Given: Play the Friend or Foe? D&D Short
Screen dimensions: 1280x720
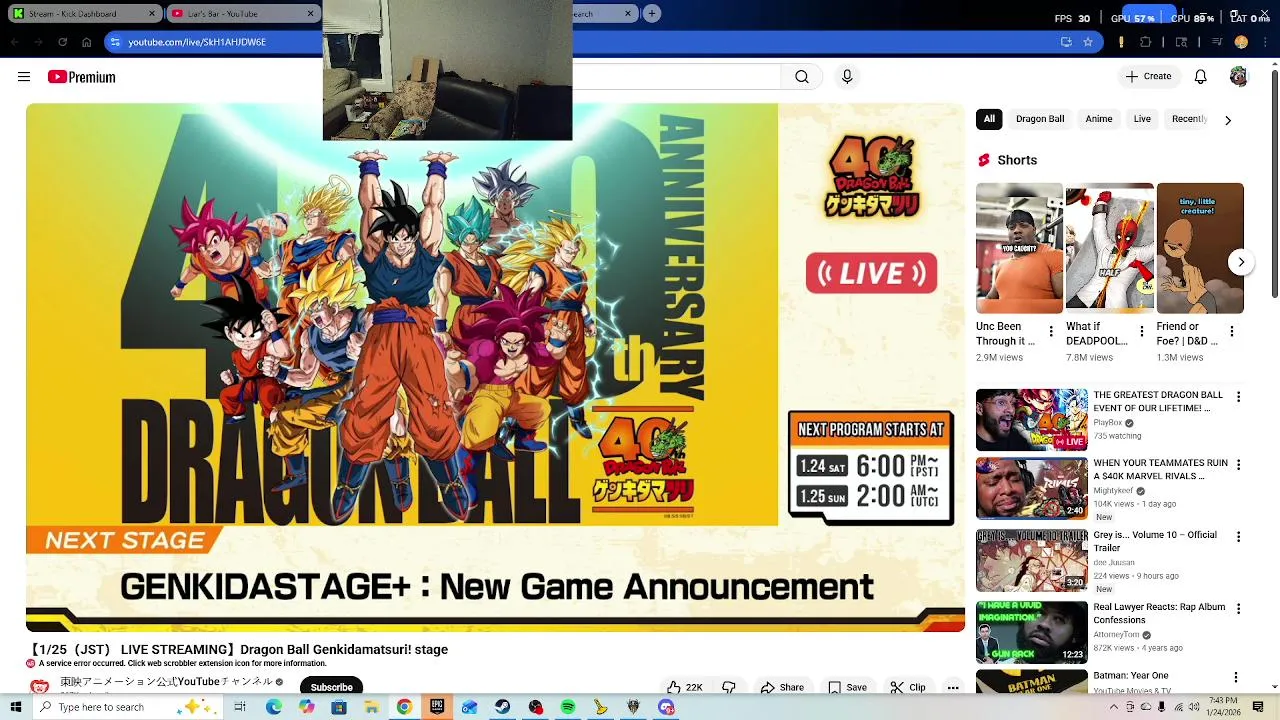Looking at the screenshot, I should click(1199, 248).
